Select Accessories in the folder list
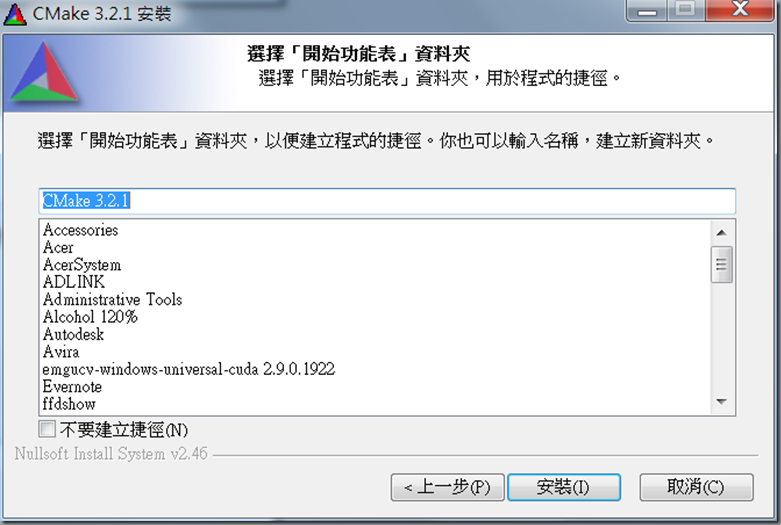Image resolution: width=781 pixels, height=525 pixels. 81,230
